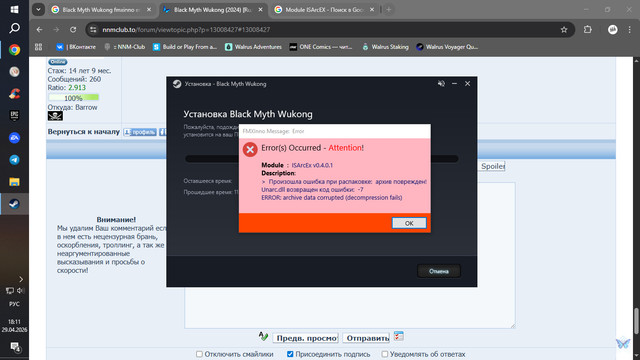The height and width of the screenshot is (360, 640).
Task: Mute installer sound with the speaker icon
Action: pyautogui.click(x=441, y=84)
